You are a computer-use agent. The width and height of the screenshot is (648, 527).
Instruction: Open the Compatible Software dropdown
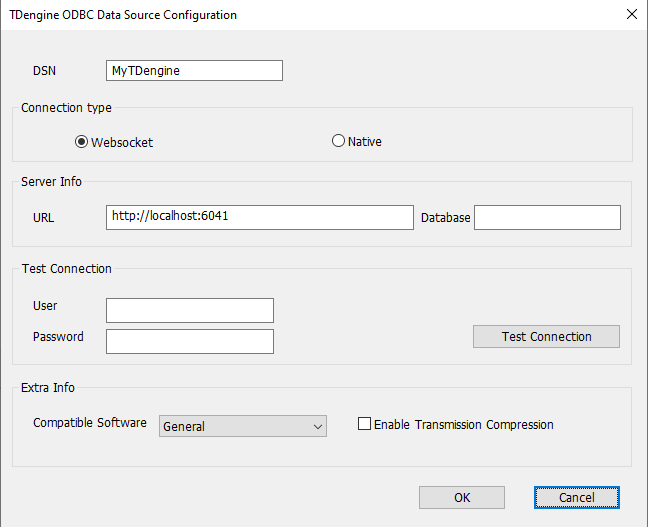(x=243, y=426)
